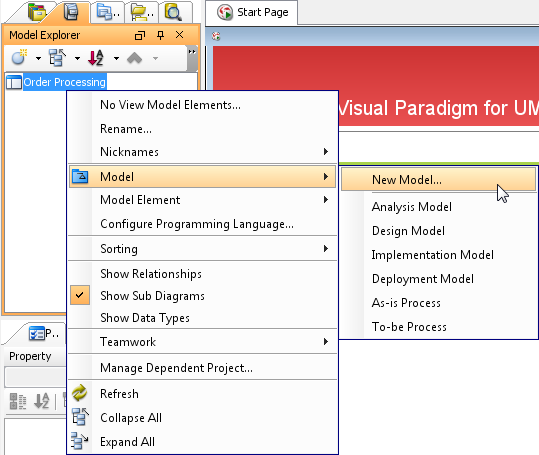The width and height of the screenshot is (539, 455).
Task: Click the Start Page tab icon
Action: pyautogui.click(x=225, y=12)
